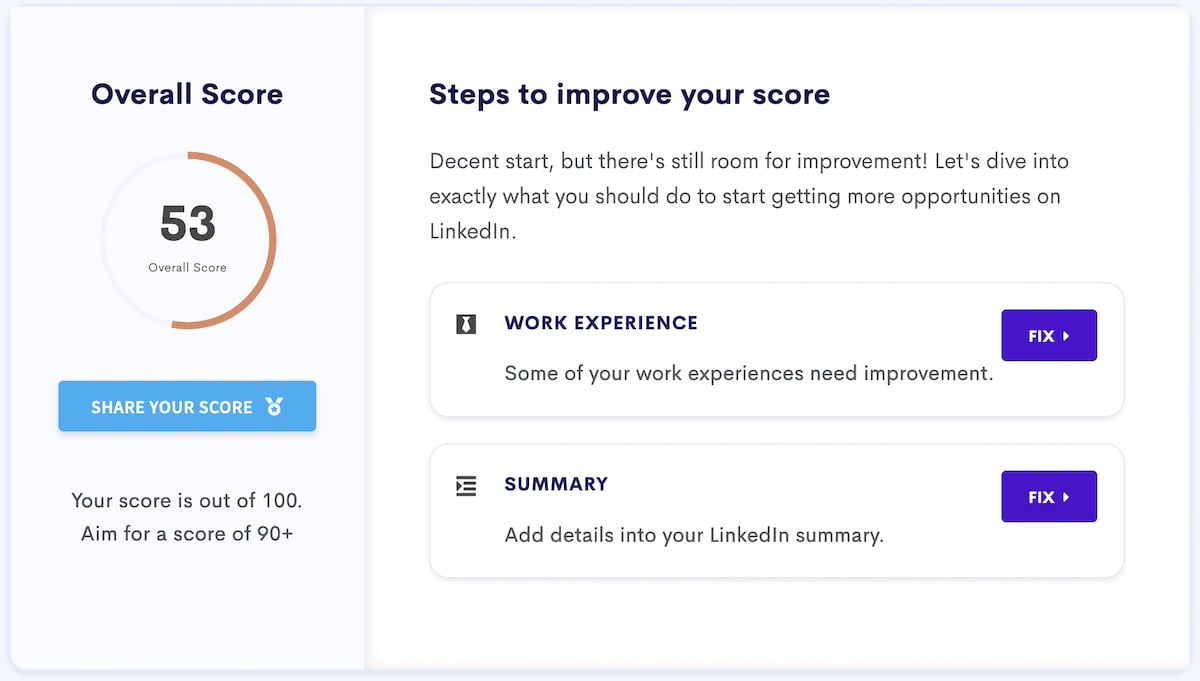Viewport: 1200px width, 681px height.
Task: Click the arrow in the Summary FIX button
Action: coord(1066,497)
